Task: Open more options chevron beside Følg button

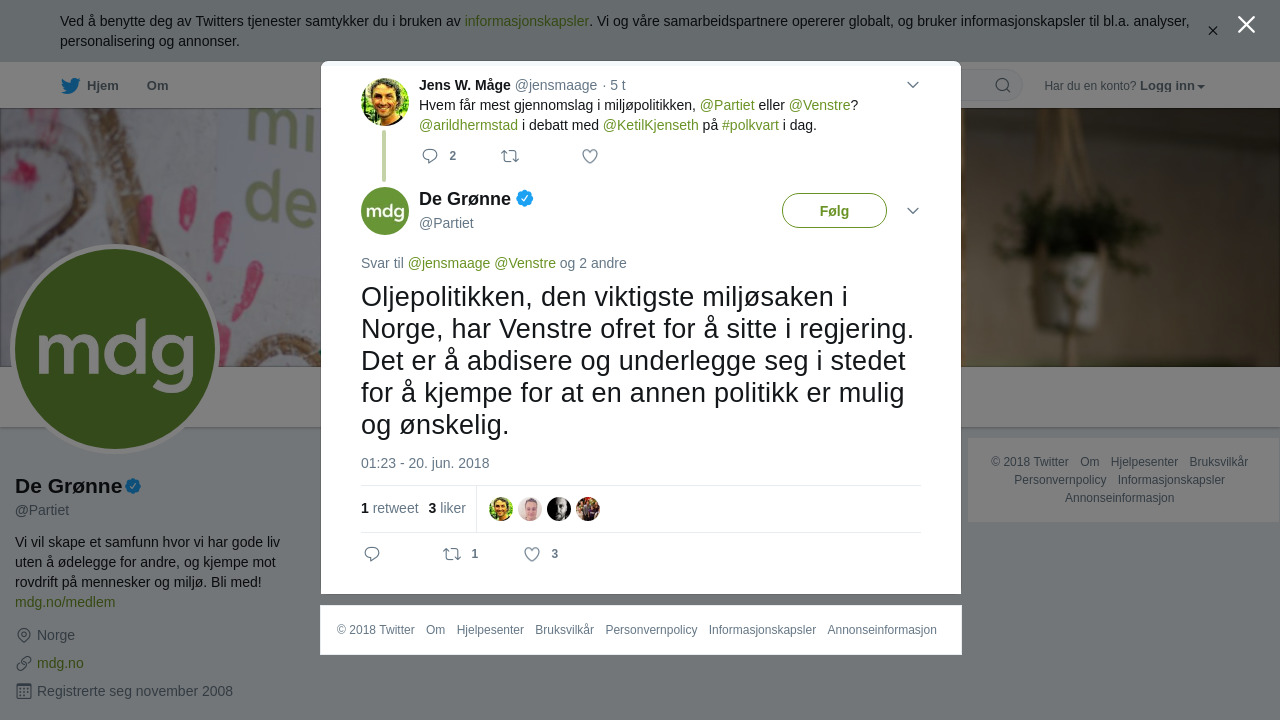Action: point(913,211)
